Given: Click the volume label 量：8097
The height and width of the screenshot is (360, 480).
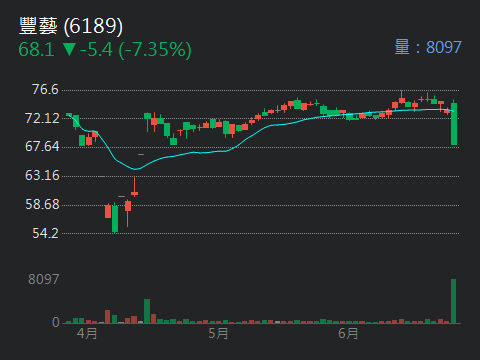Looking at the screenshot, I should tap(428, 47).
